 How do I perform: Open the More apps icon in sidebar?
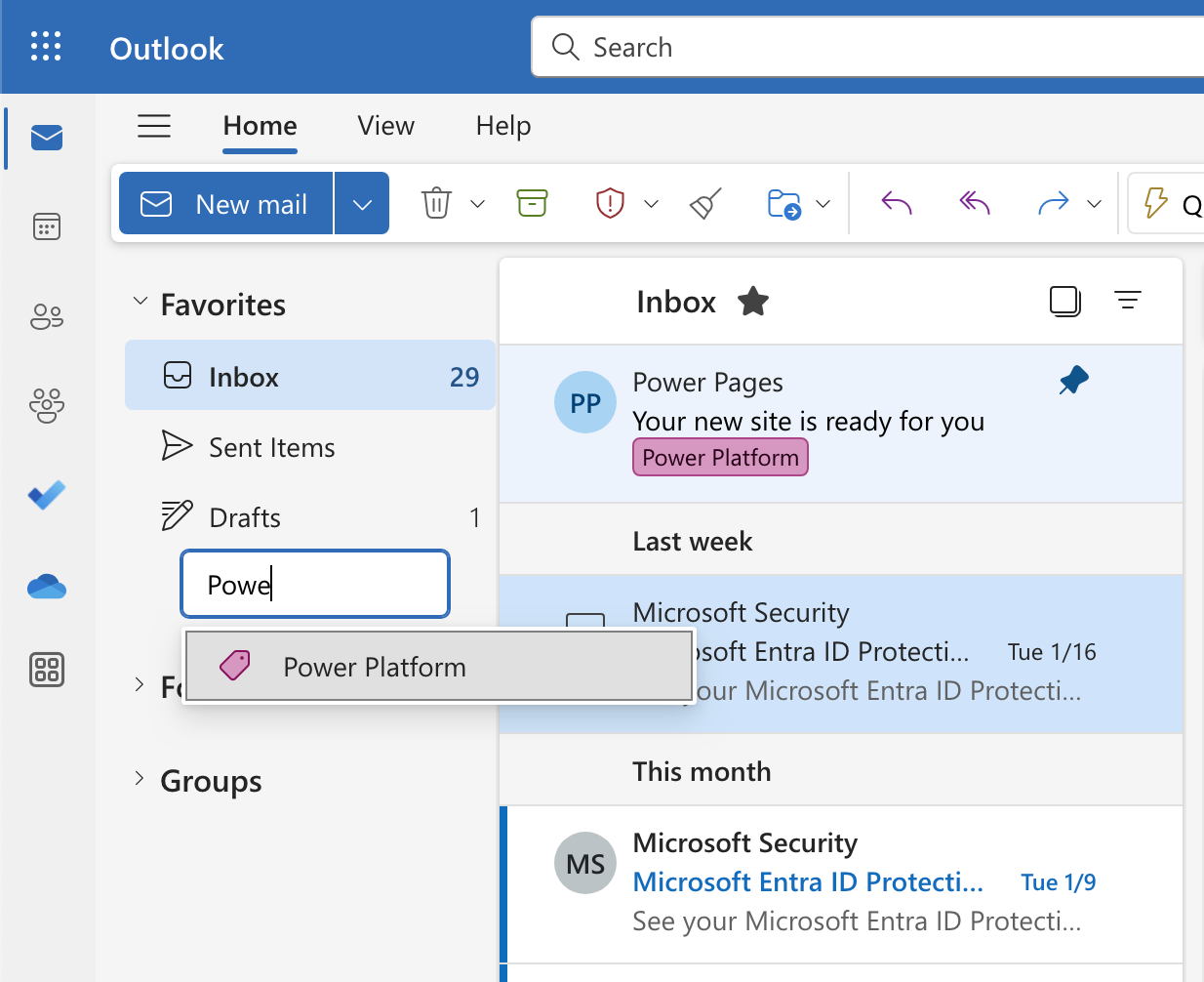pyautogui.click(x=47, y=670)
